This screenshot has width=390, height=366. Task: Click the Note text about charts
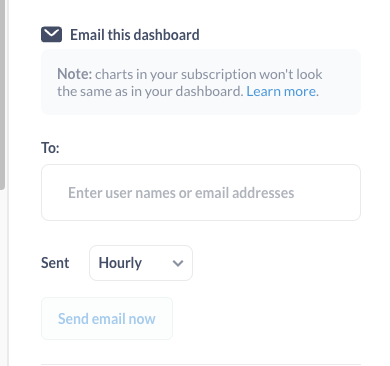point(189,82)
